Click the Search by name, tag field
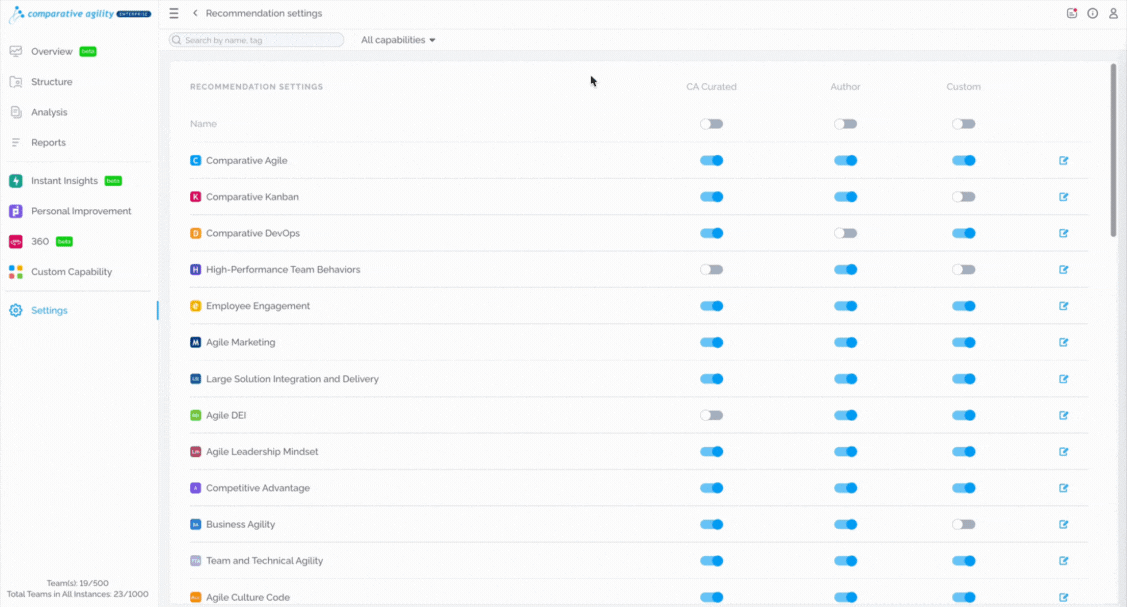 pos(257,40)
